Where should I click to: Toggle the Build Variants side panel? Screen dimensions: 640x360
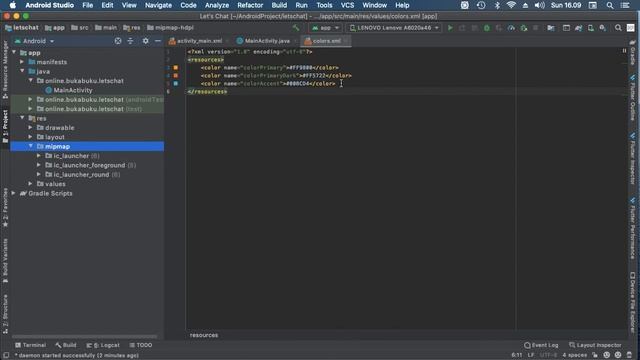5,261
